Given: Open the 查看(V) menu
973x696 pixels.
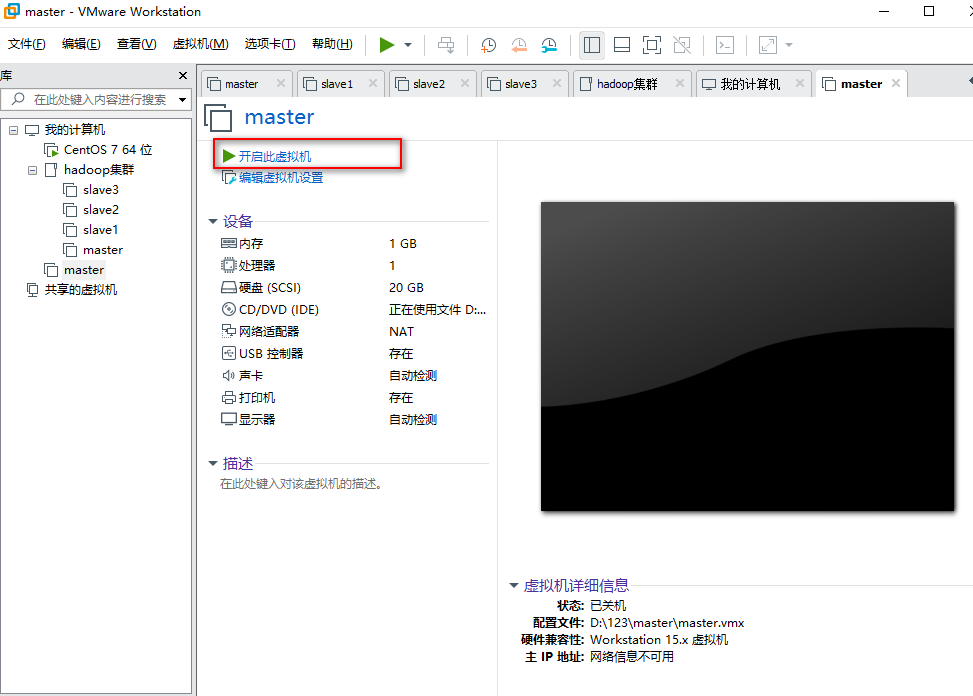Looking at the screenshot, I should [x=137, y=44].
